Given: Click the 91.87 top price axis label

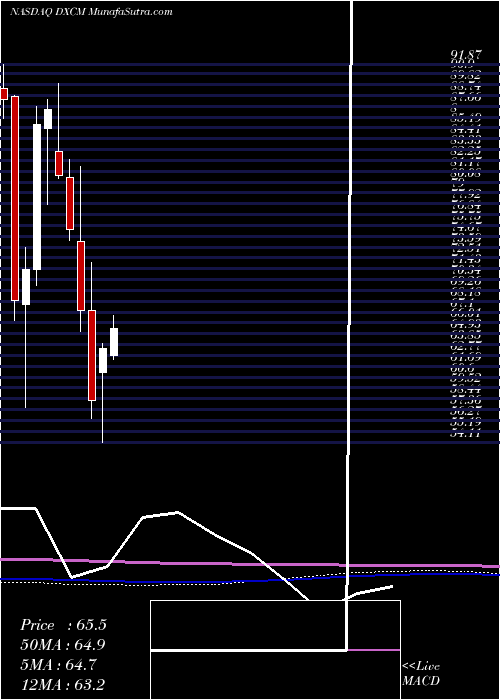Looking at the screenshot, I should [x=466, y=55].
